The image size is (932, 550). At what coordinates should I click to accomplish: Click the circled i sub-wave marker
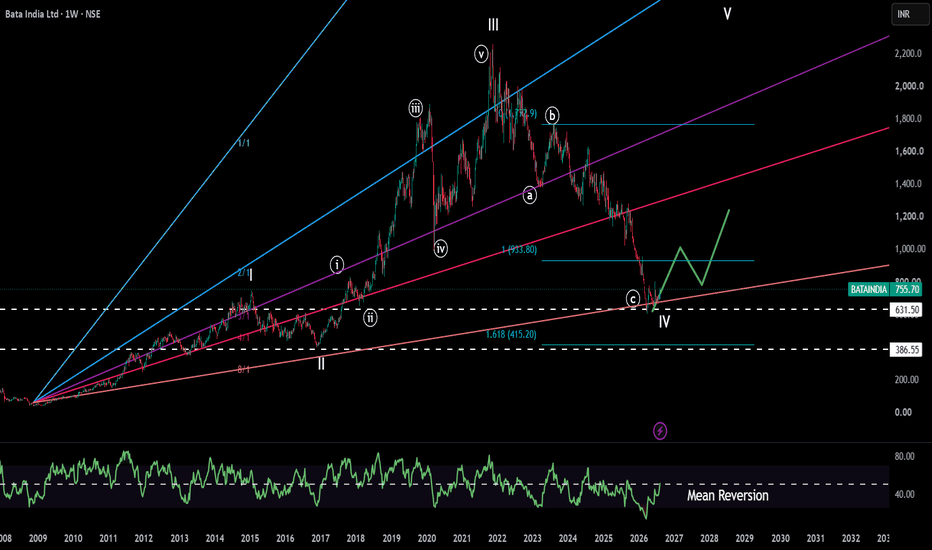[x=337, y=265]
